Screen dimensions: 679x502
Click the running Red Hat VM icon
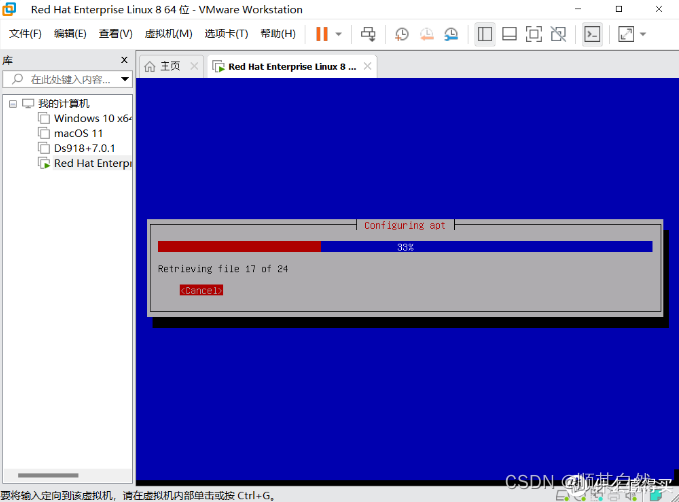44,163
